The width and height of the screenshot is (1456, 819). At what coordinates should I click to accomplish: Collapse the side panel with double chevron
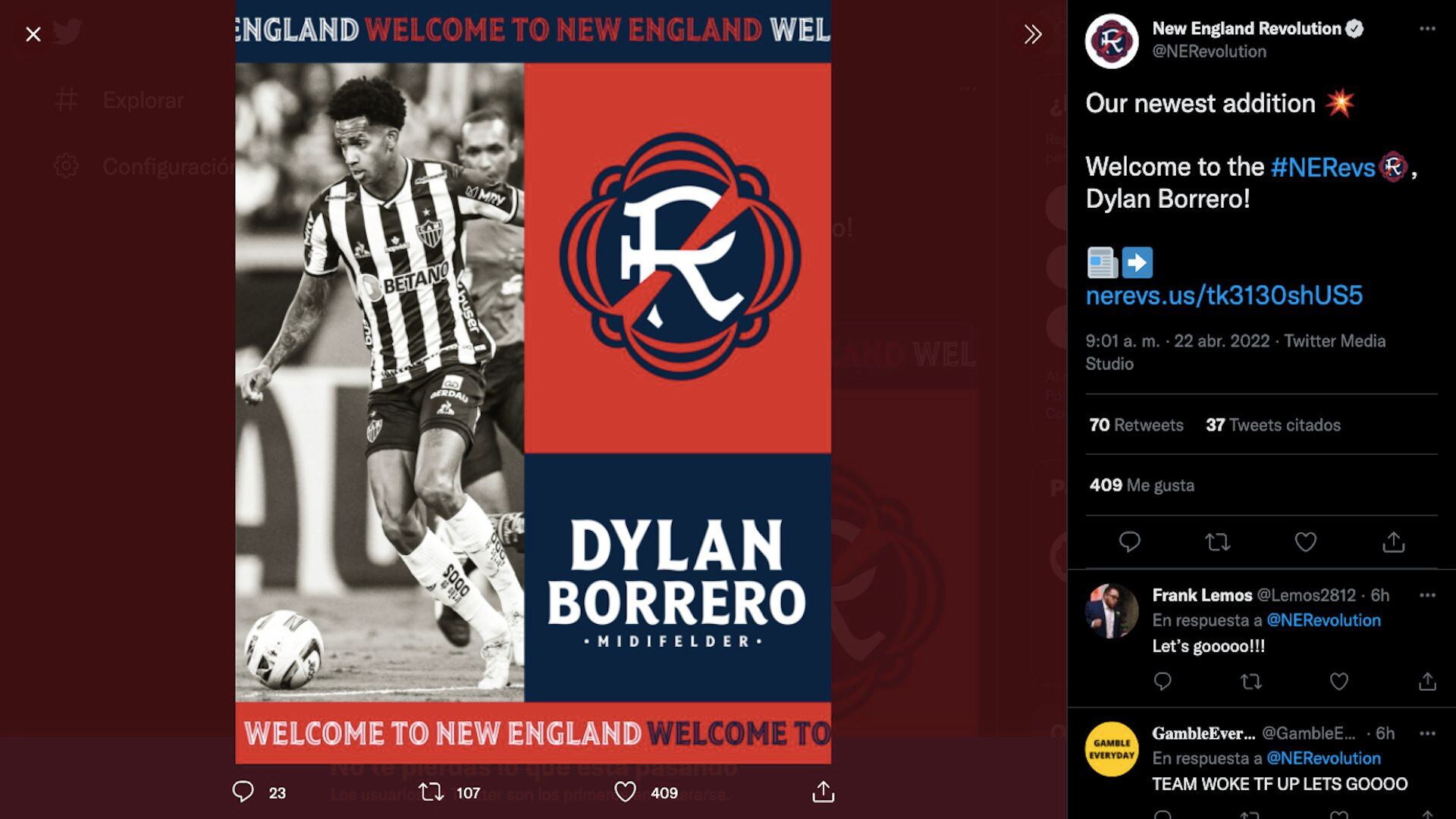pos(1033,34)
